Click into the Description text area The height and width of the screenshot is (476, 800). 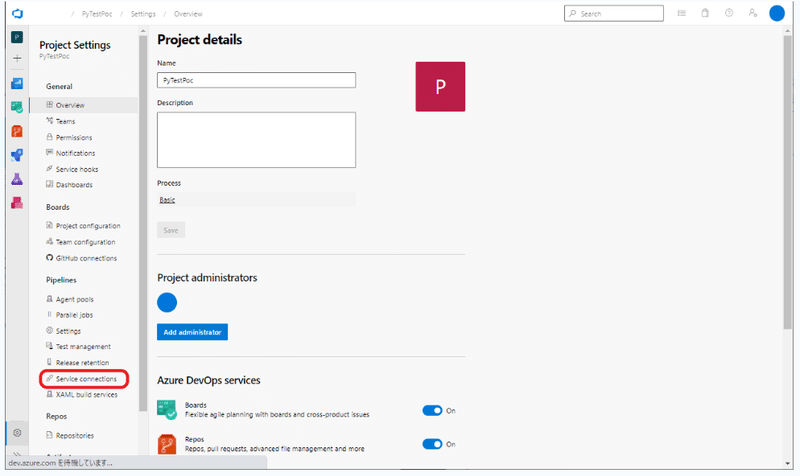point(257,140)
